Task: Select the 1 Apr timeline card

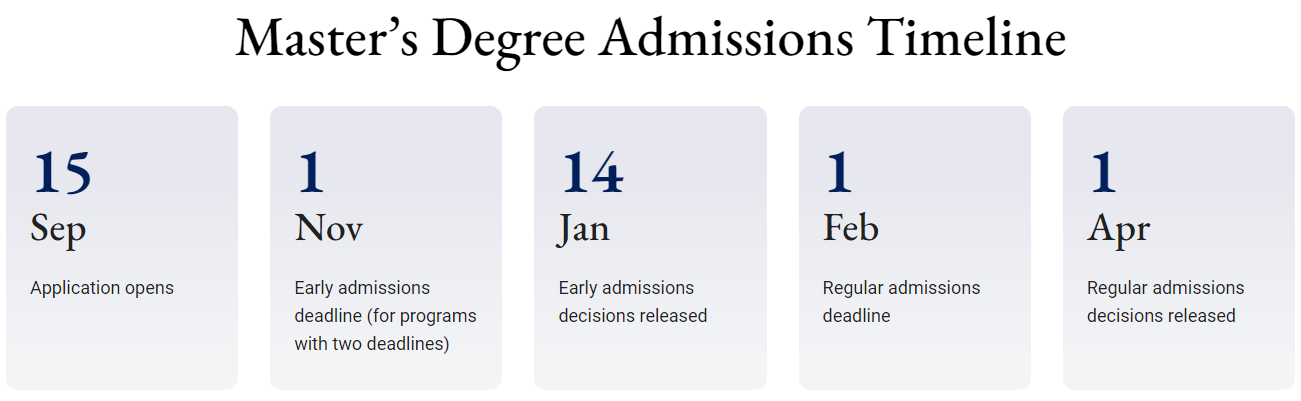Action: coord(1179,248)
